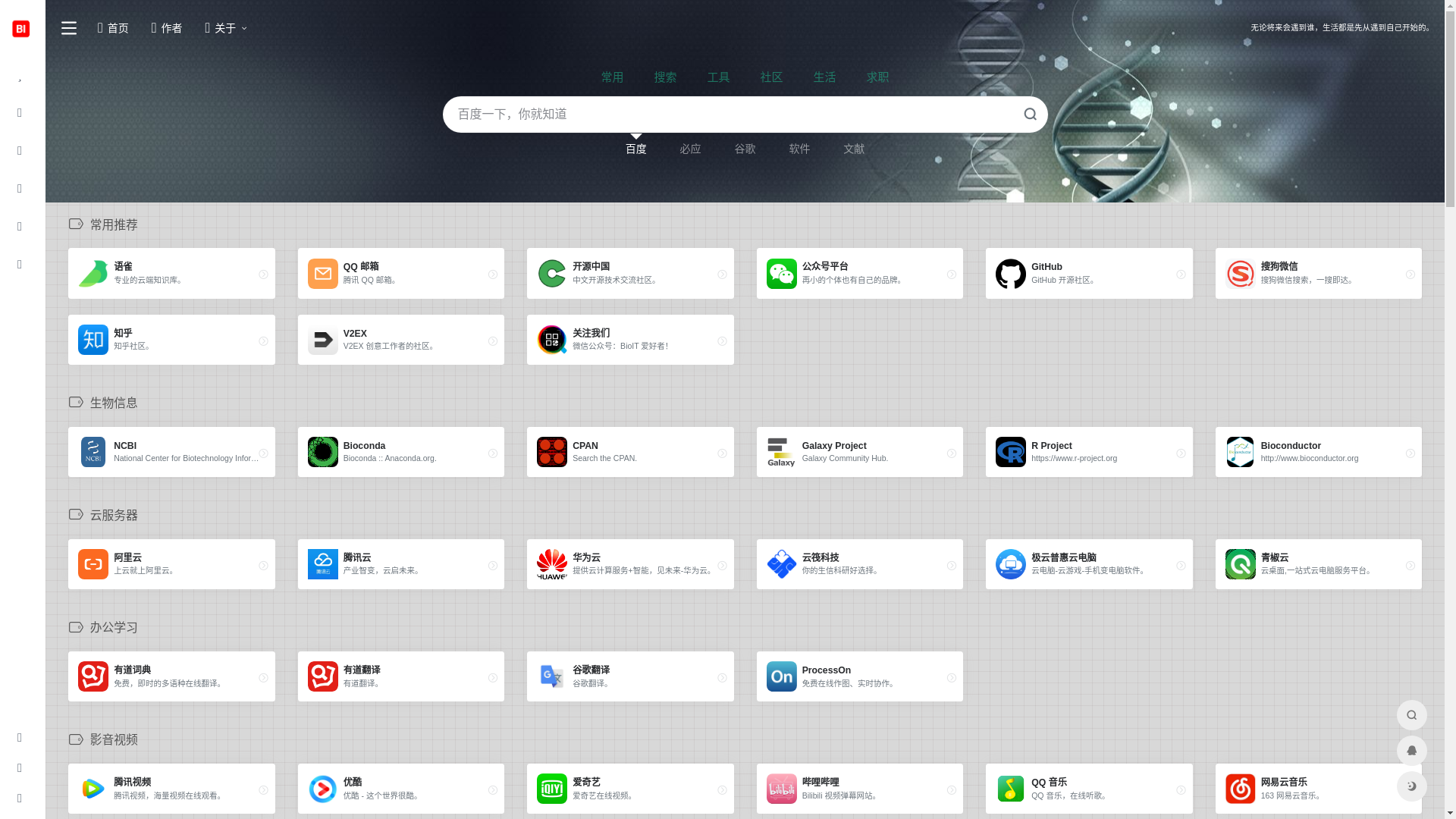Viewport: 1456px width, 819px height.
Task: Open the NCBI icon
Action: 93,452
